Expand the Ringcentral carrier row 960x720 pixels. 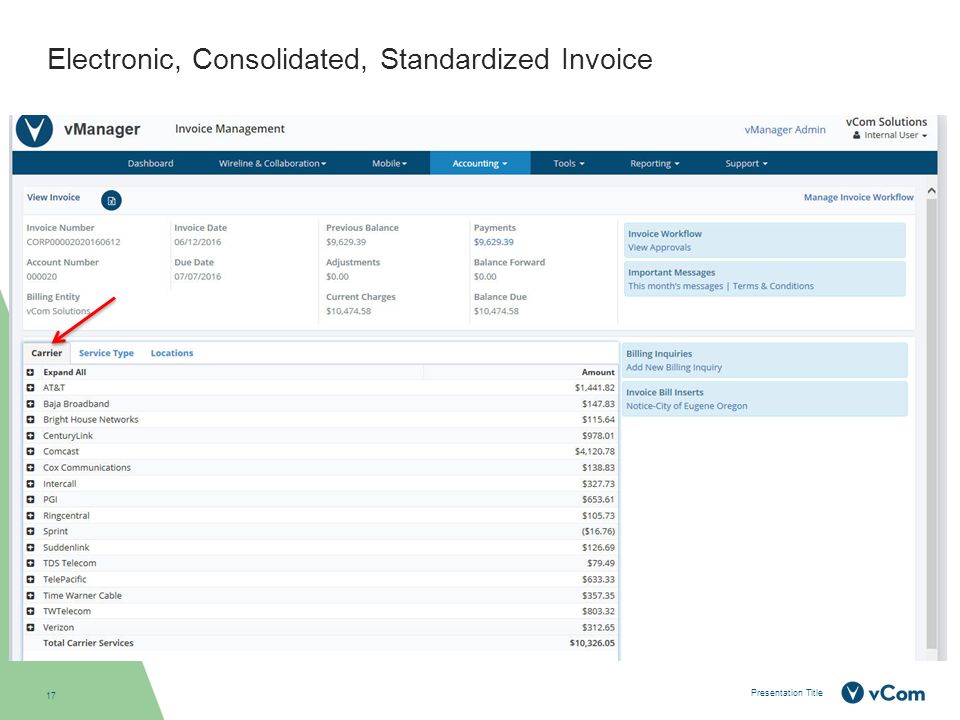30,516
